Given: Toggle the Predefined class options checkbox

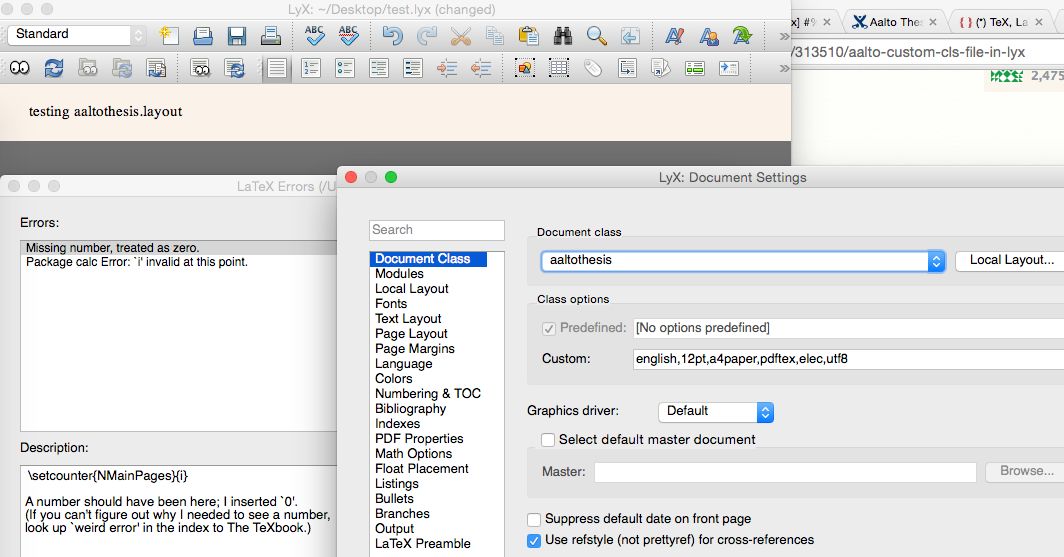Looking at the screenshot, I should point(548,328).
